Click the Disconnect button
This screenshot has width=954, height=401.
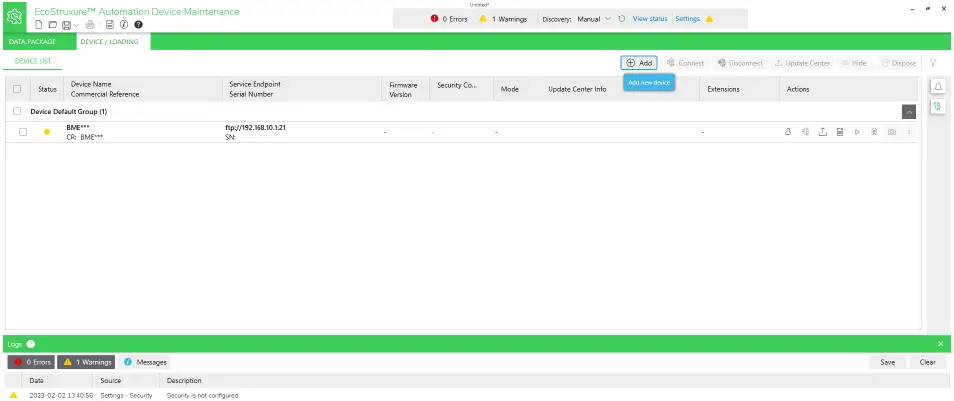(x=740, y=63)
